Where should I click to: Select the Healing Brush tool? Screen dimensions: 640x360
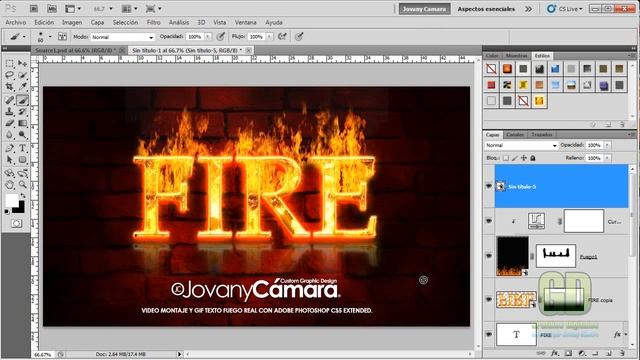tap(9, 100)
